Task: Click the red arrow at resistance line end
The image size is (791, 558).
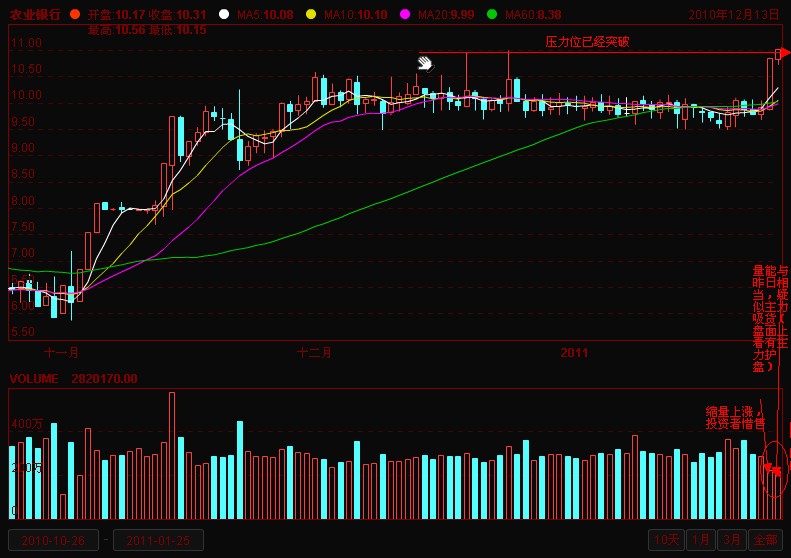Action: pyautogui.click(x=783, y=53)
